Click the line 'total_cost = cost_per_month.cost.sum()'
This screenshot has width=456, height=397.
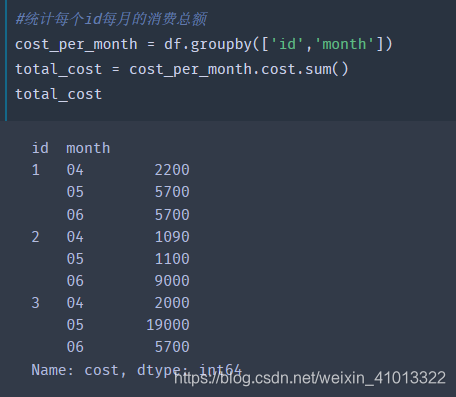click(182, 69)
